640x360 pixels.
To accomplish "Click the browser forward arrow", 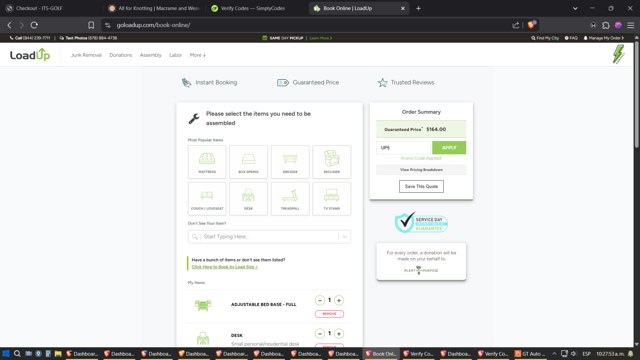I will click(x=22, y=25).
